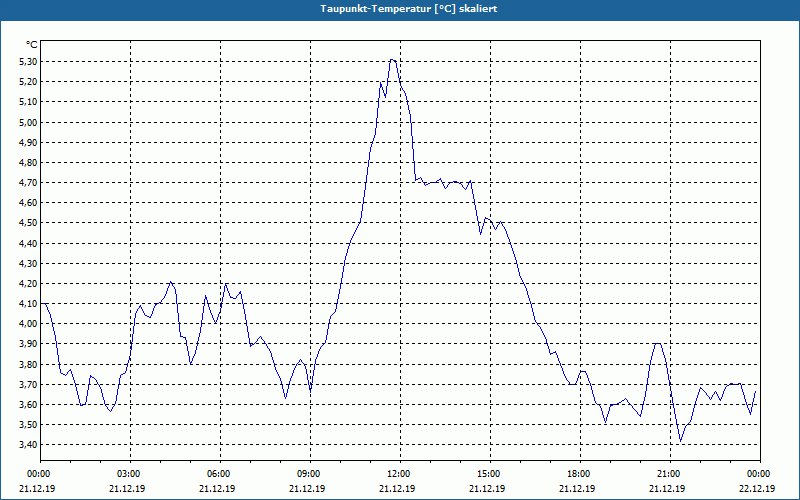Viewport: 800px width, 500px height.
Task: Select the 4,40 y-axis value
Action: tap(29, 243)
